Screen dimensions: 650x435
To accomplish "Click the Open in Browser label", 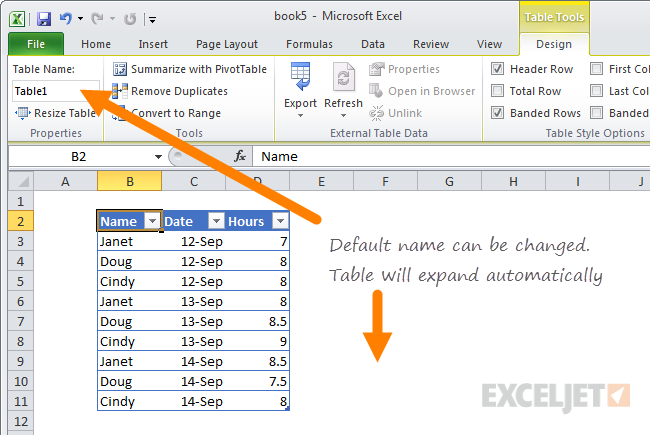I will [432, 91].
